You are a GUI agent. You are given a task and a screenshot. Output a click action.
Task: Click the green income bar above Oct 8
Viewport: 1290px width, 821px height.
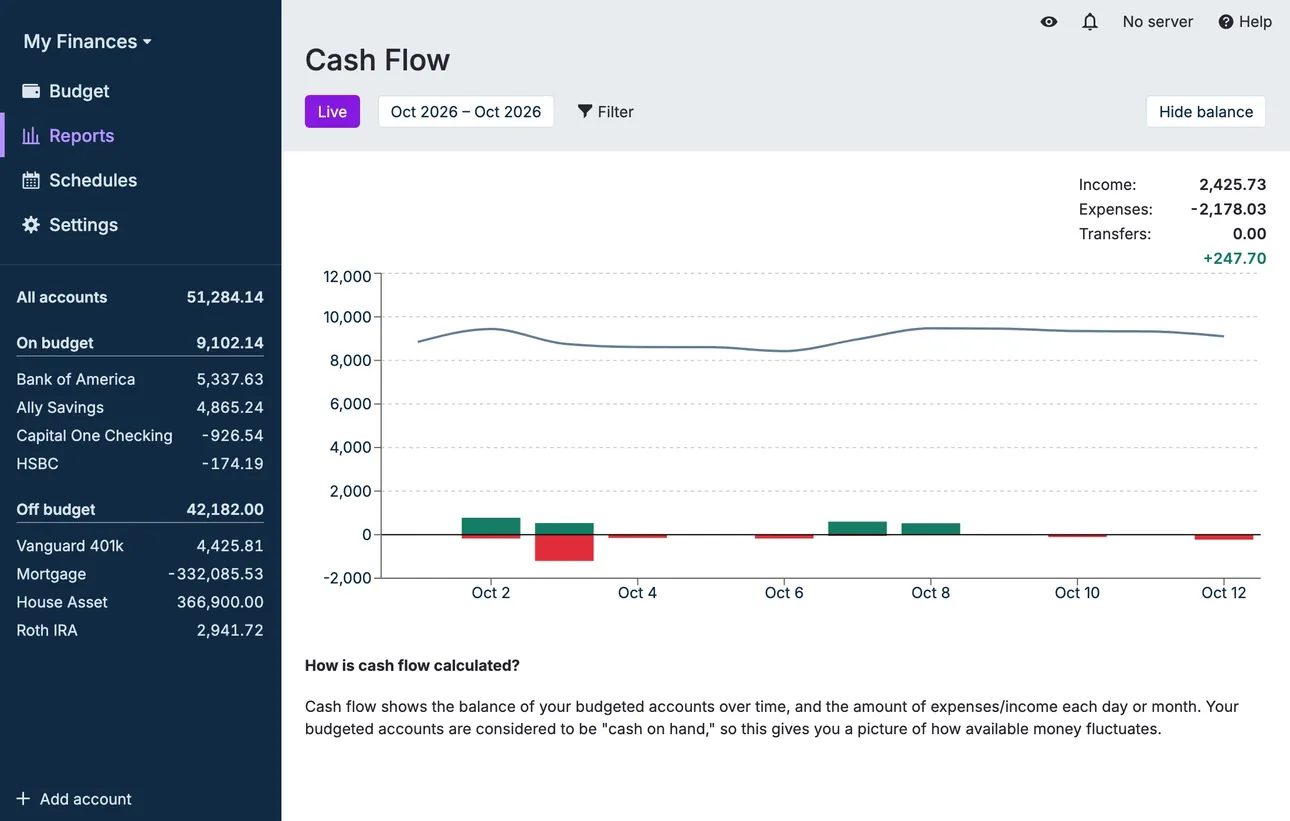931,529
